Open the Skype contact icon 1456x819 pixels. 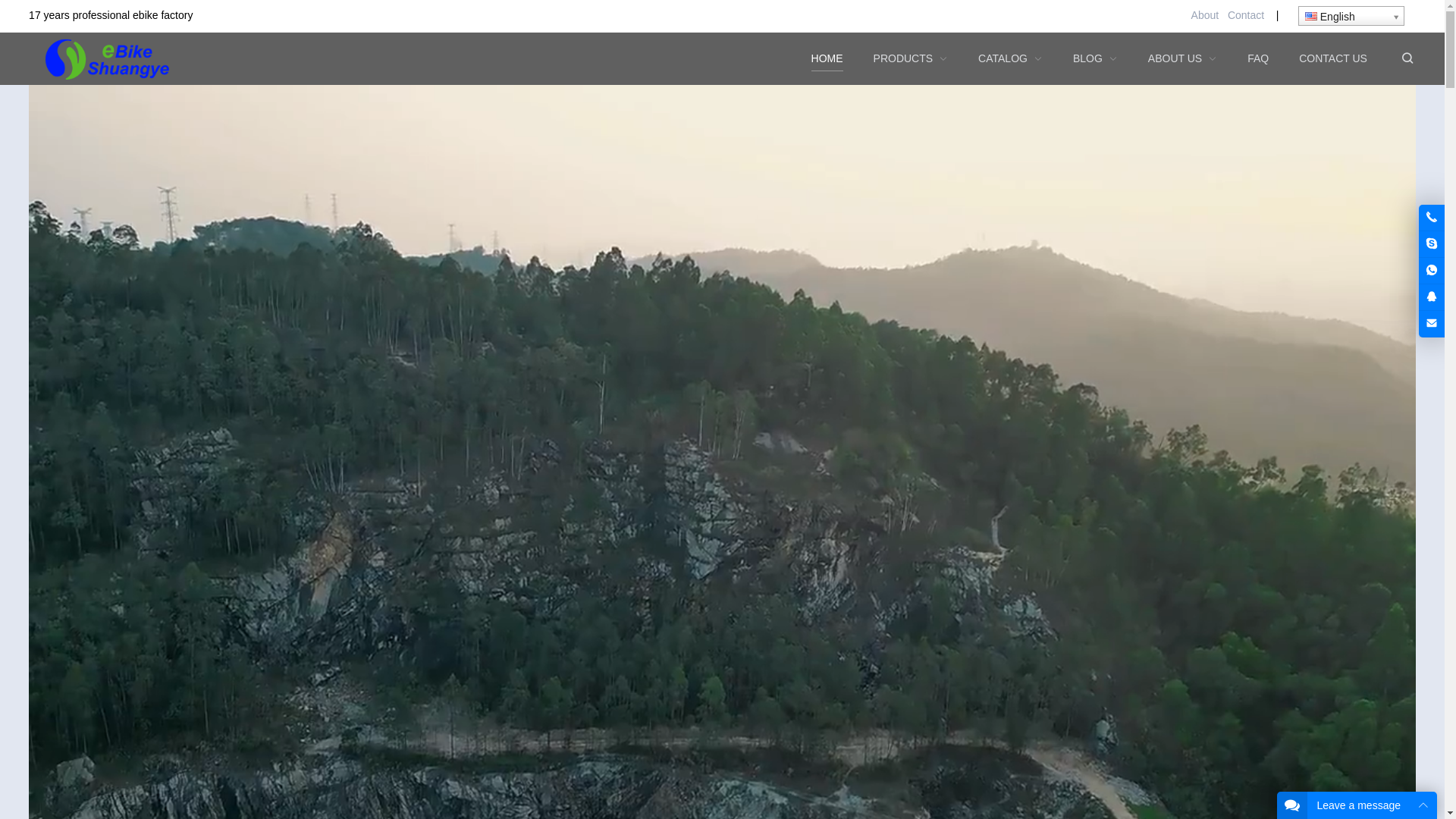[1431, 244]
